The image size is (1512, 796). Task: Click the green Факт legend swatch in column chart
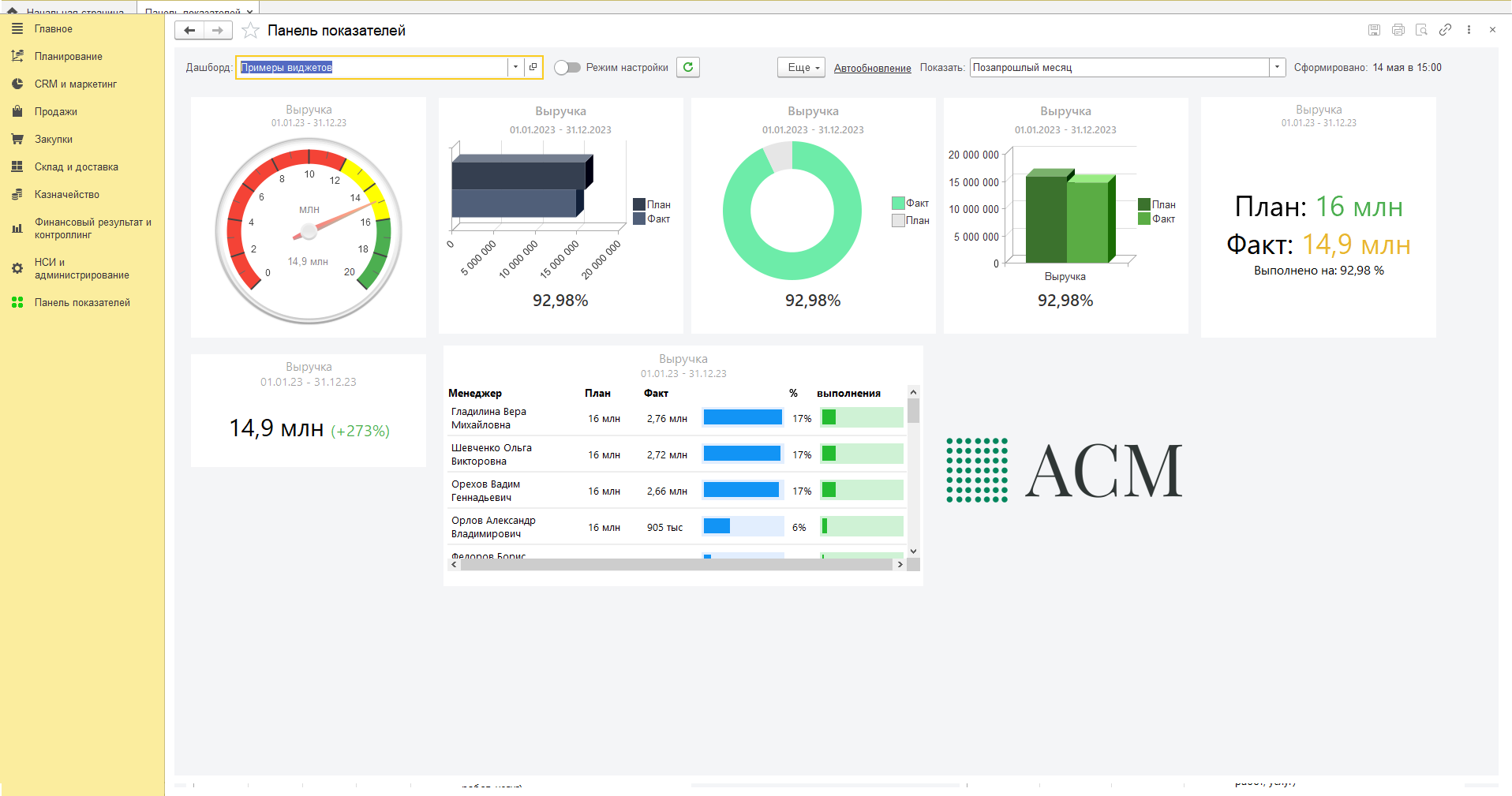click(1144, 219)
